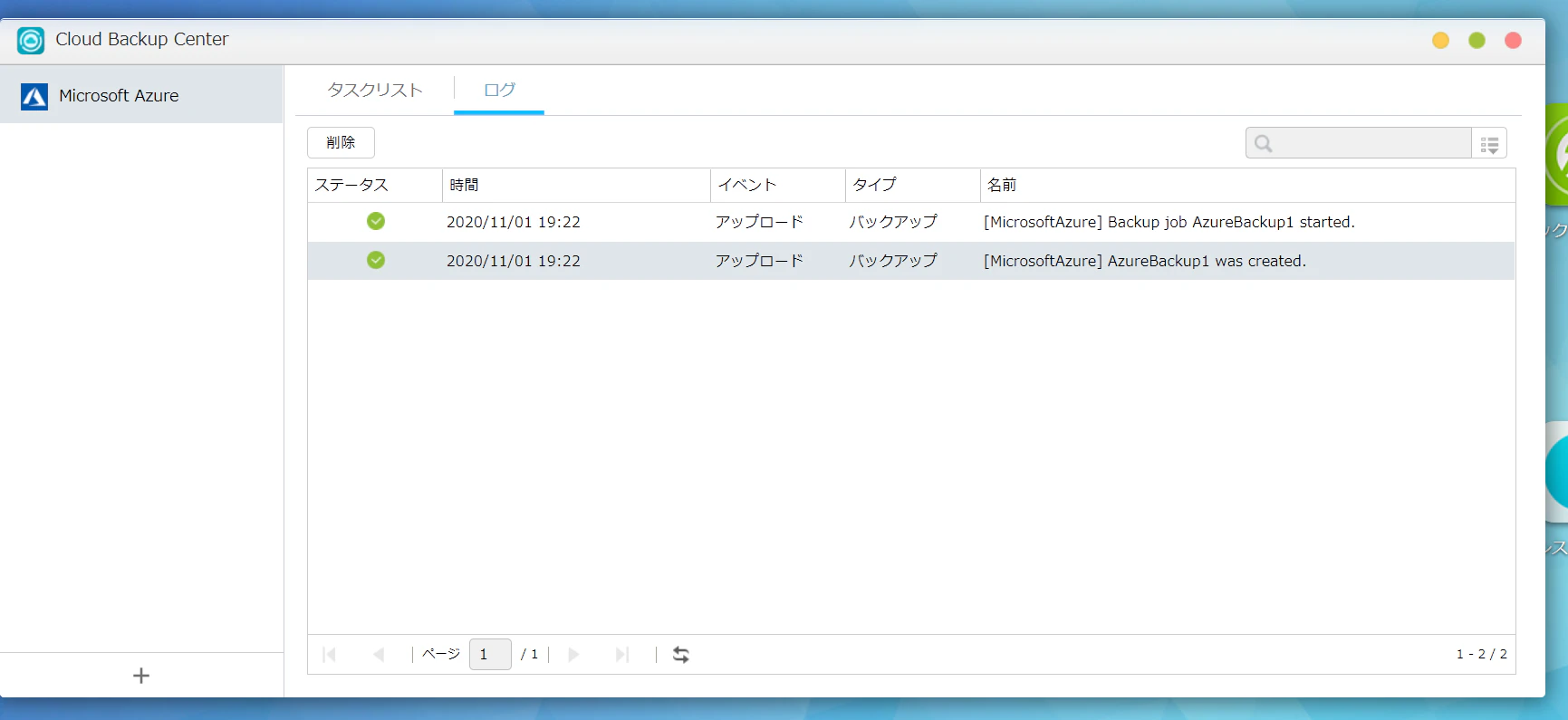The width and height of the screenshot is (1568, 720).
Task: Maximize the window with the green button
Action: point(1477,40)
